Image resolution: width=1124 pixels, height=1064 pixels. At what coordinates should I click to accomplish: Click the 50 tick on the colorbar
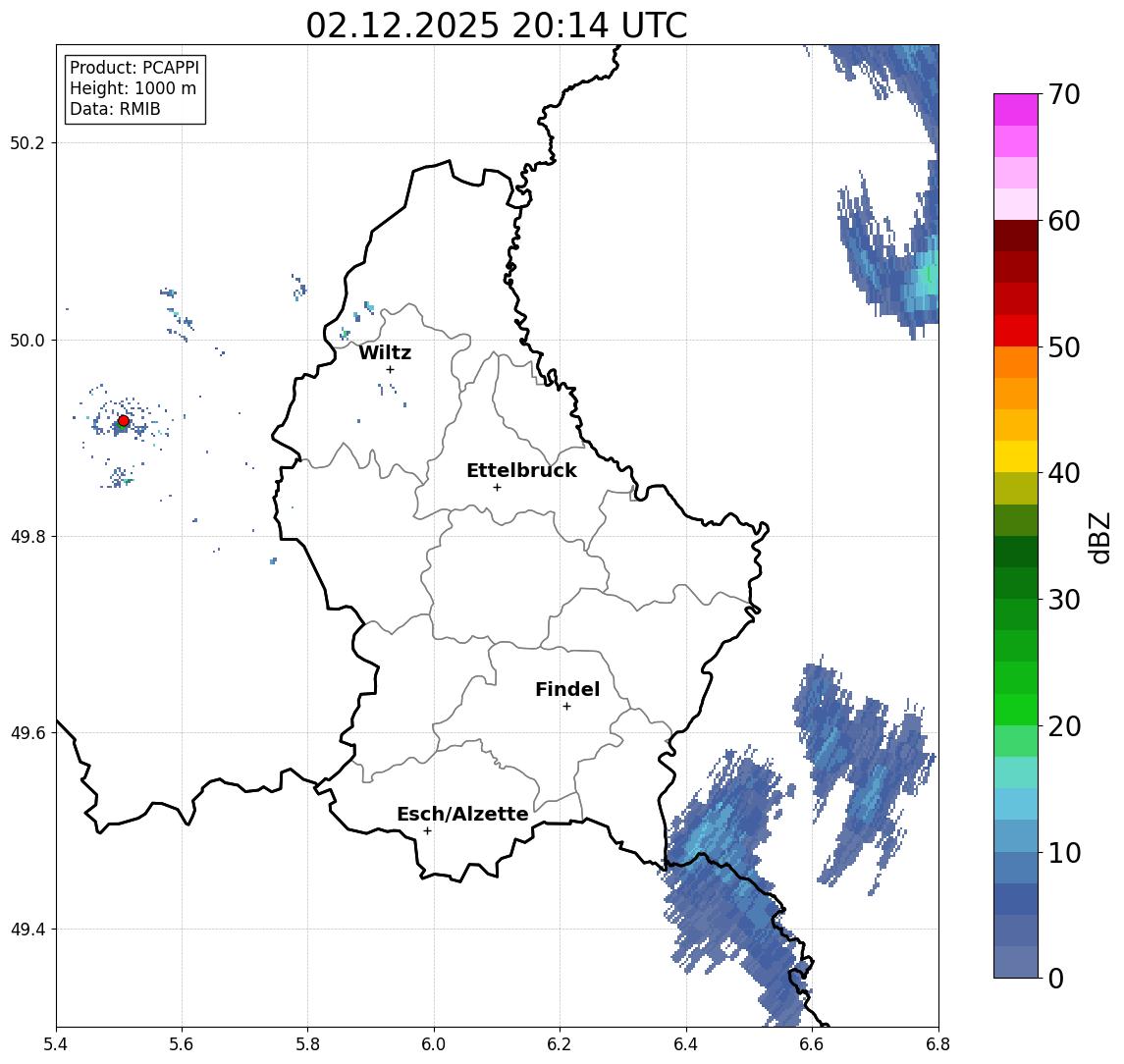click(x=1064, y=347)
